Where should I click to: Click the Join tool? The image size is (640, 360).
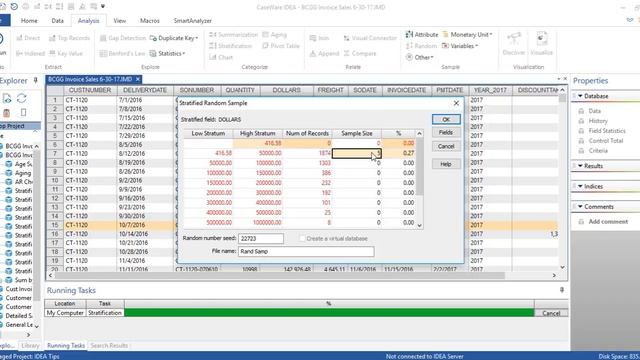coord(319,38)
